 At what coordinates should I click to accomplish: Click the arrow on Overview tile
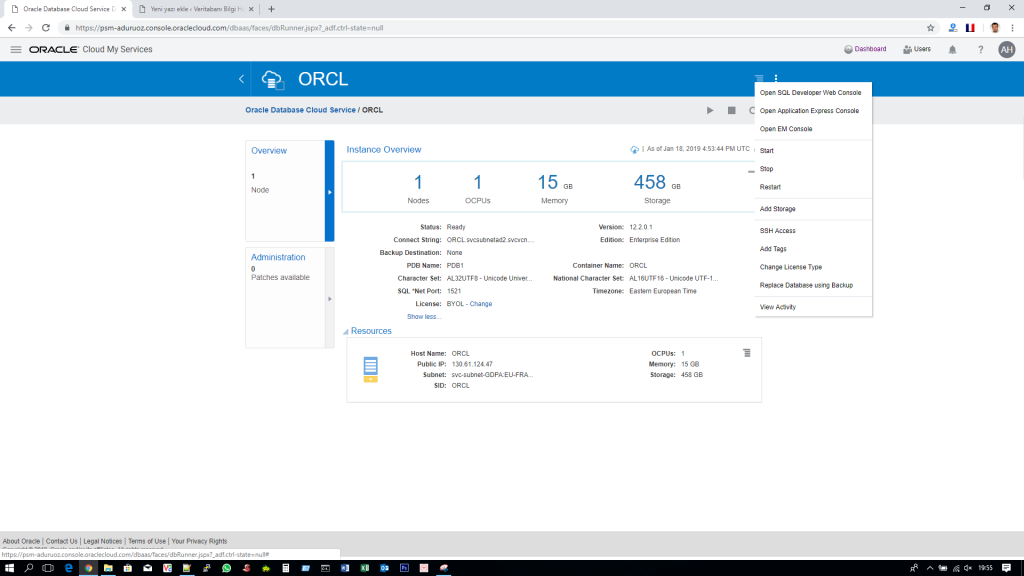[330, 191]
